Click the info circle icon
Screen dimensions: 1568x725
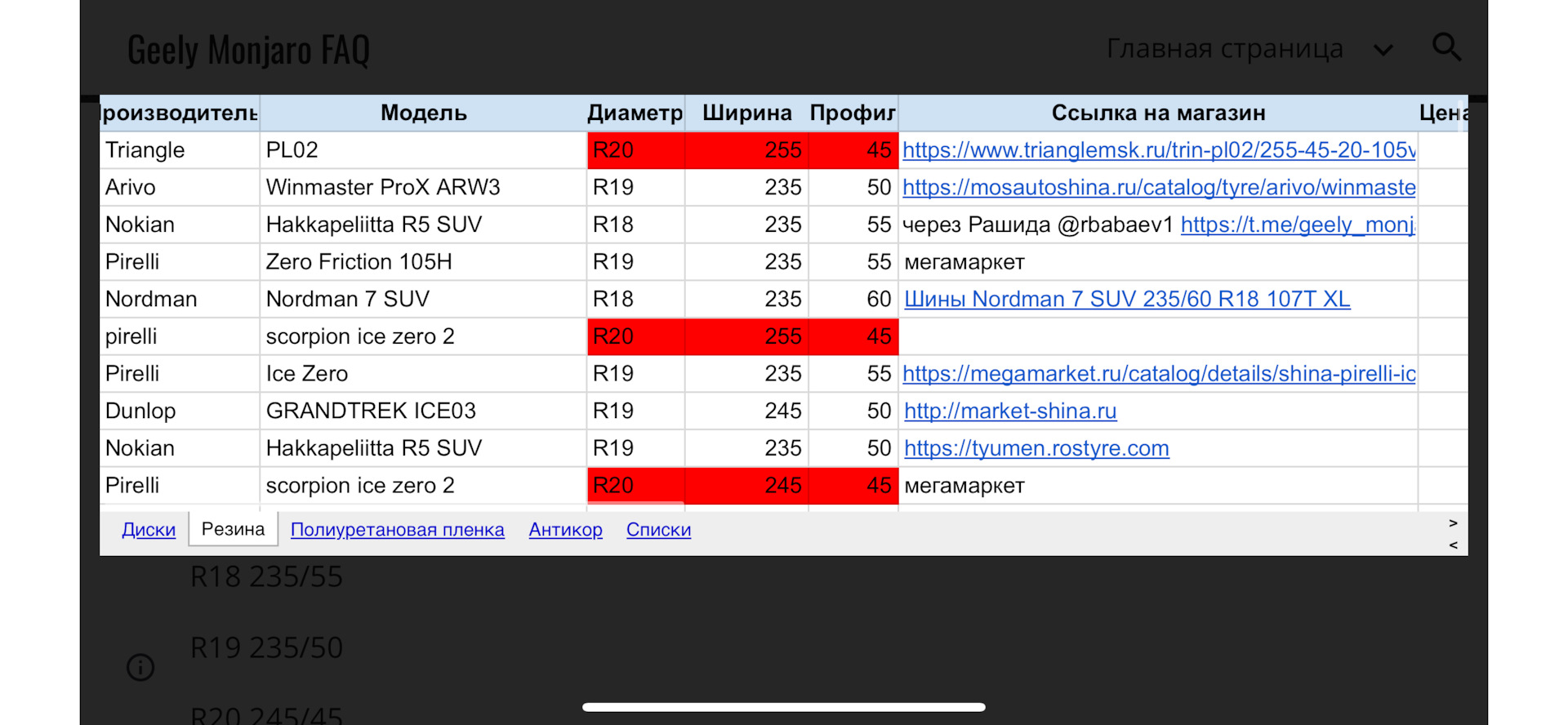coord(140,667)
